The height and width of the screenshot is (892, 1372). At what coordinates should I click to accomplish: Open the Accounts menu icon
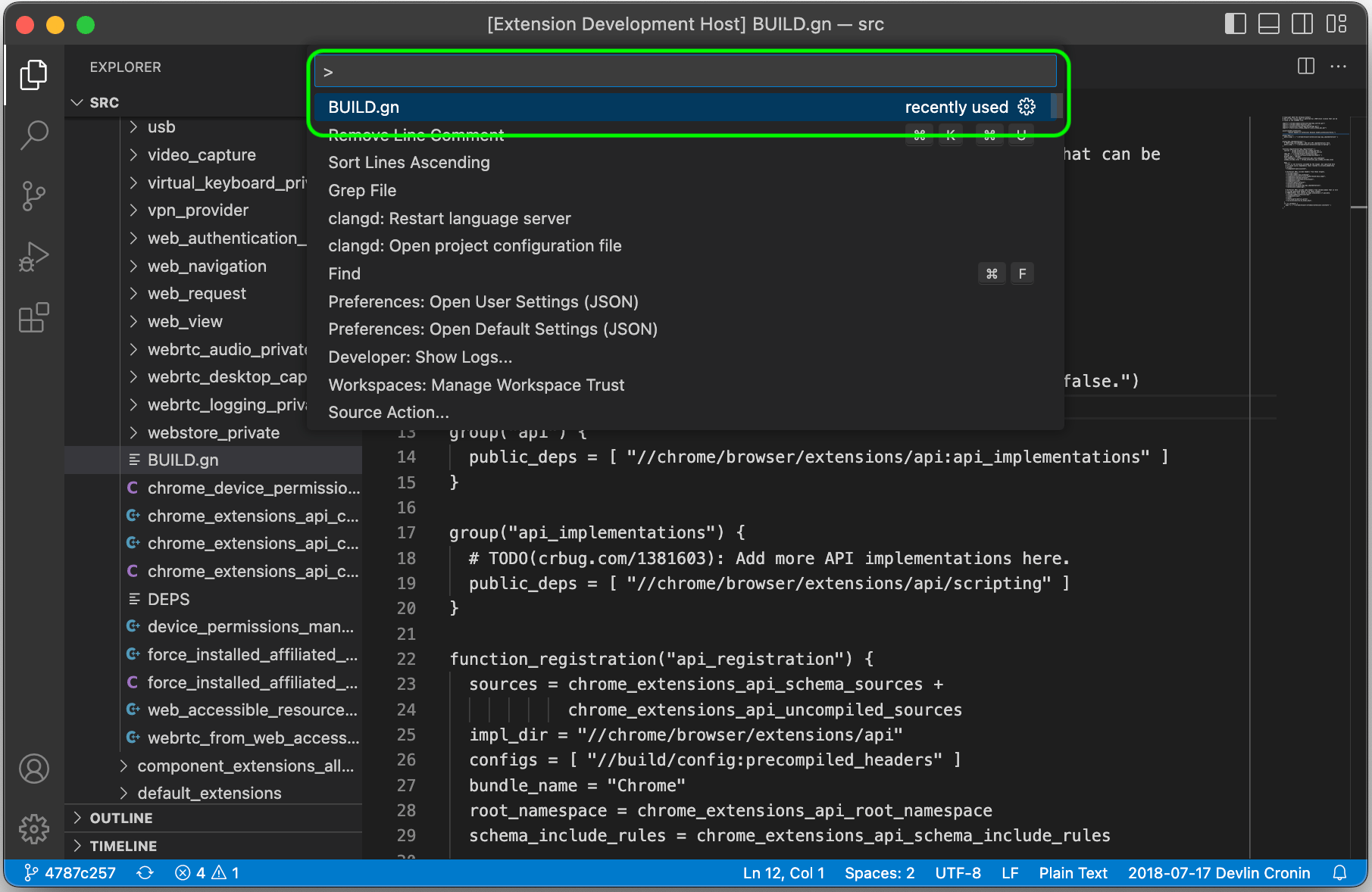click(x=34, y=769)
